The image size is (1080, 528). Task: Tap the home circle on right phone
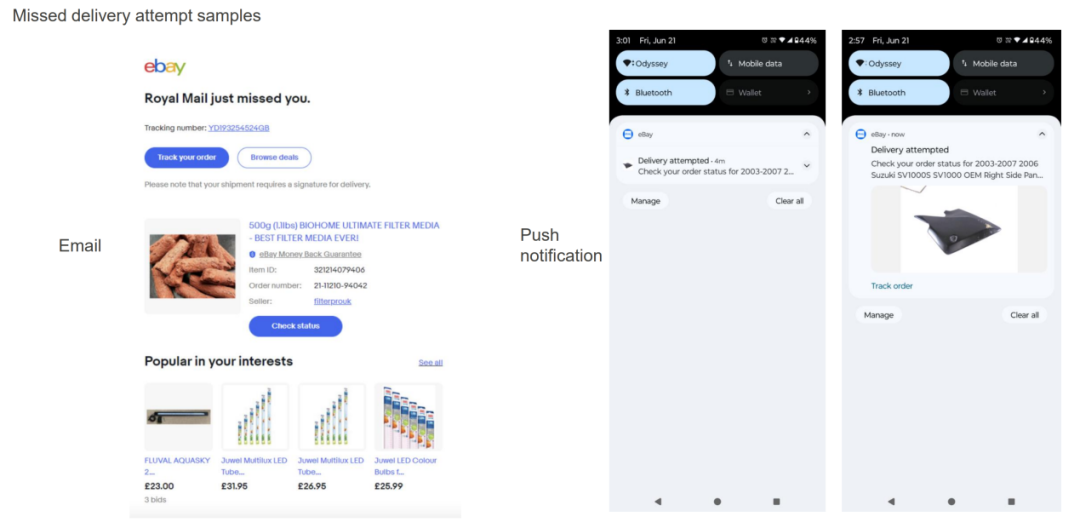coord(951,502)
